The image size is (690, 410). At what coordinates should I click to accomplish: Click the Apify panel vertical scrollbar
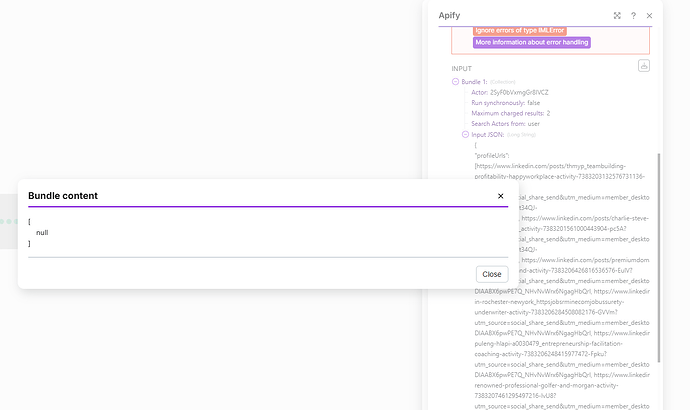[x=659, y=257]
